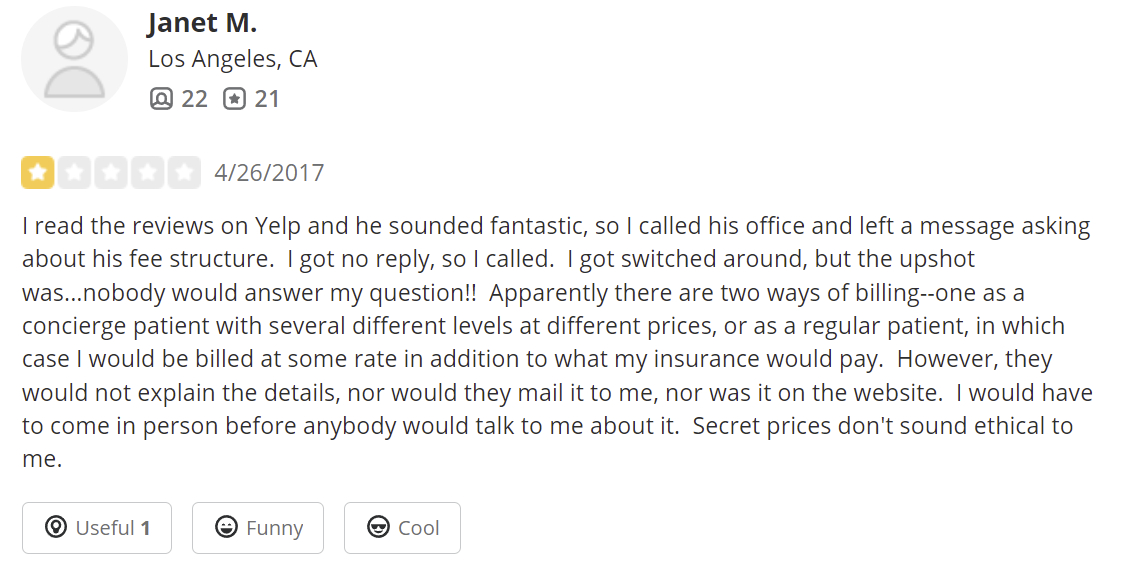Click the second empty rating star
Viewport: 1128px width, 575px height.
pos(74,172)
